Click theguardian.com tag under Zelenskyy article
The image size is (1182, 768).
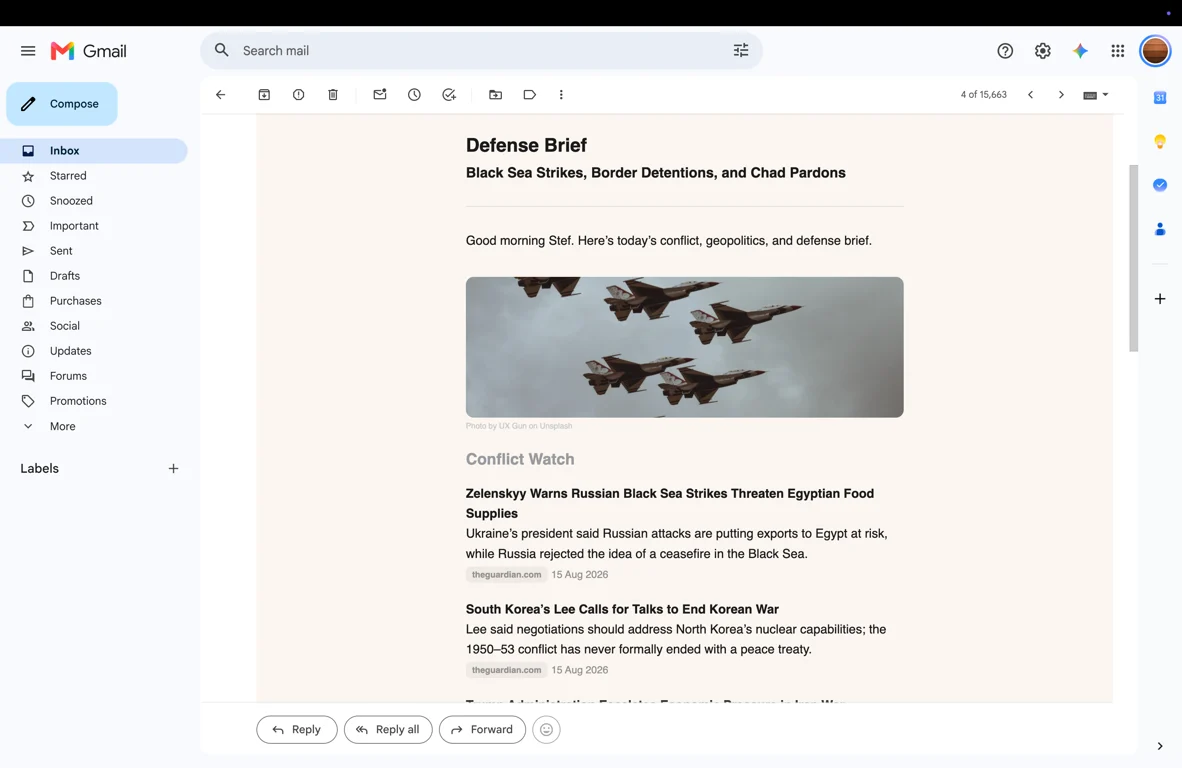coord(507,574)
